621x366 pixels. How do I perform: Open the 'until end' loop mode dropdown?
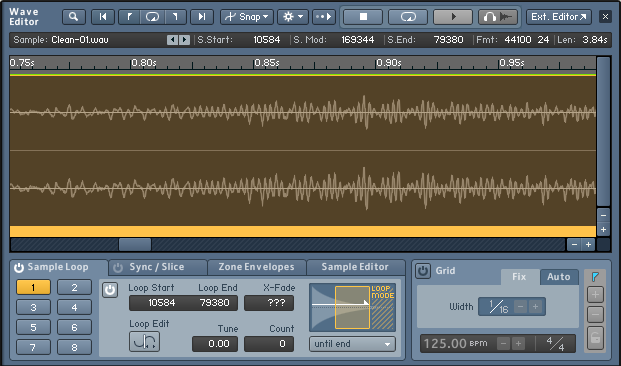[x=352, y=344]
